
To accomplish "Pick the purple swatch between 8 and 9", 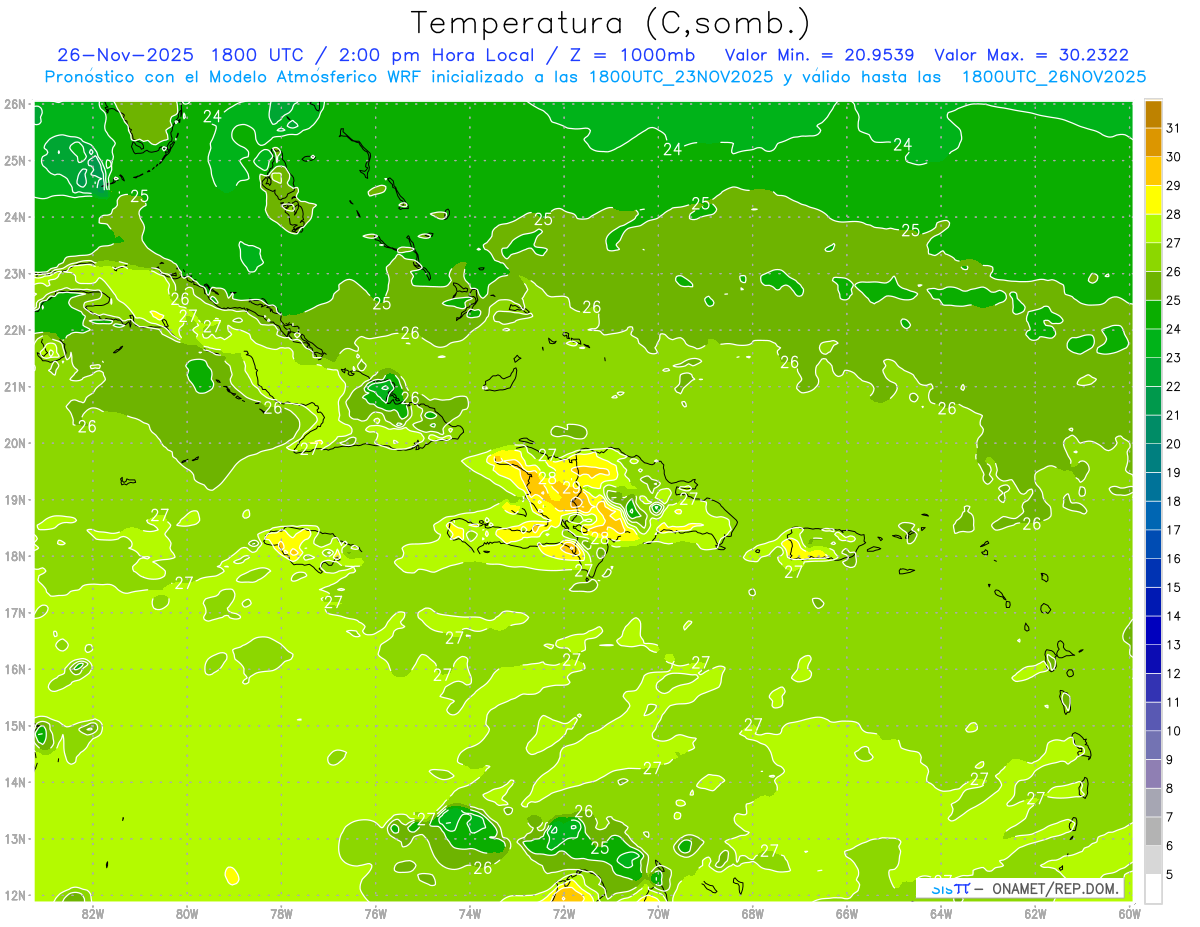I will [x=1153, y=774].
